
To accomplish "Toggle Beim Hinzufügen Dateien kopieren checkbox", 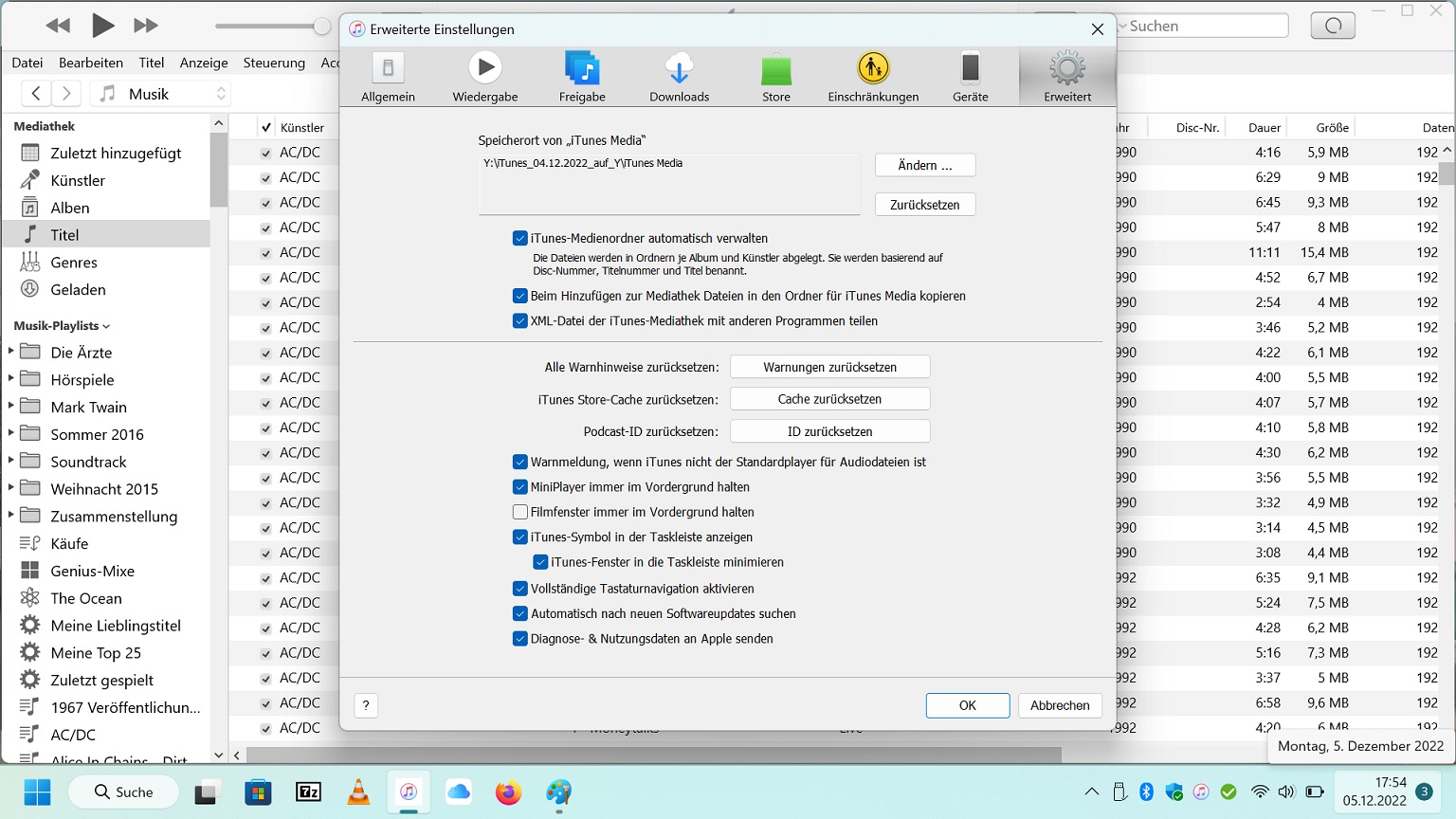I will point(519,296).
